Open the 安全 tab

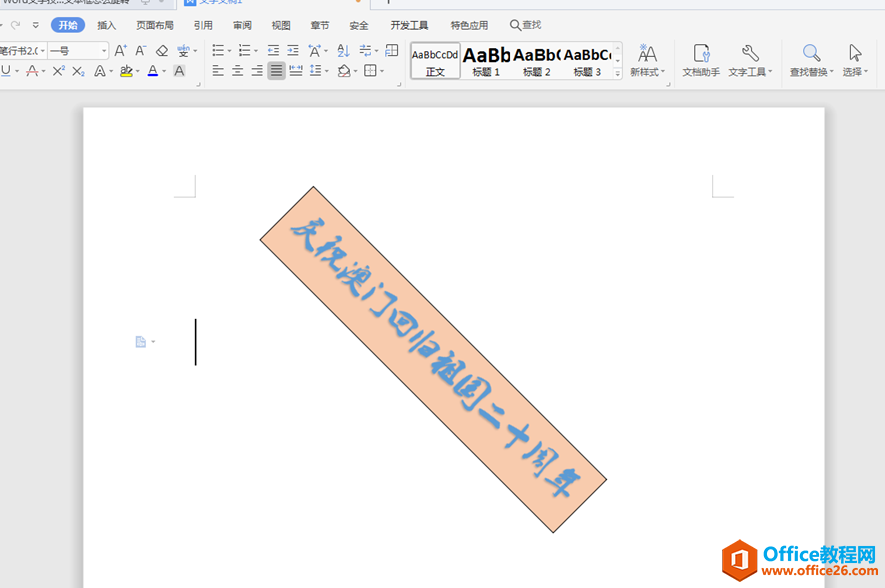click(358, 25)
